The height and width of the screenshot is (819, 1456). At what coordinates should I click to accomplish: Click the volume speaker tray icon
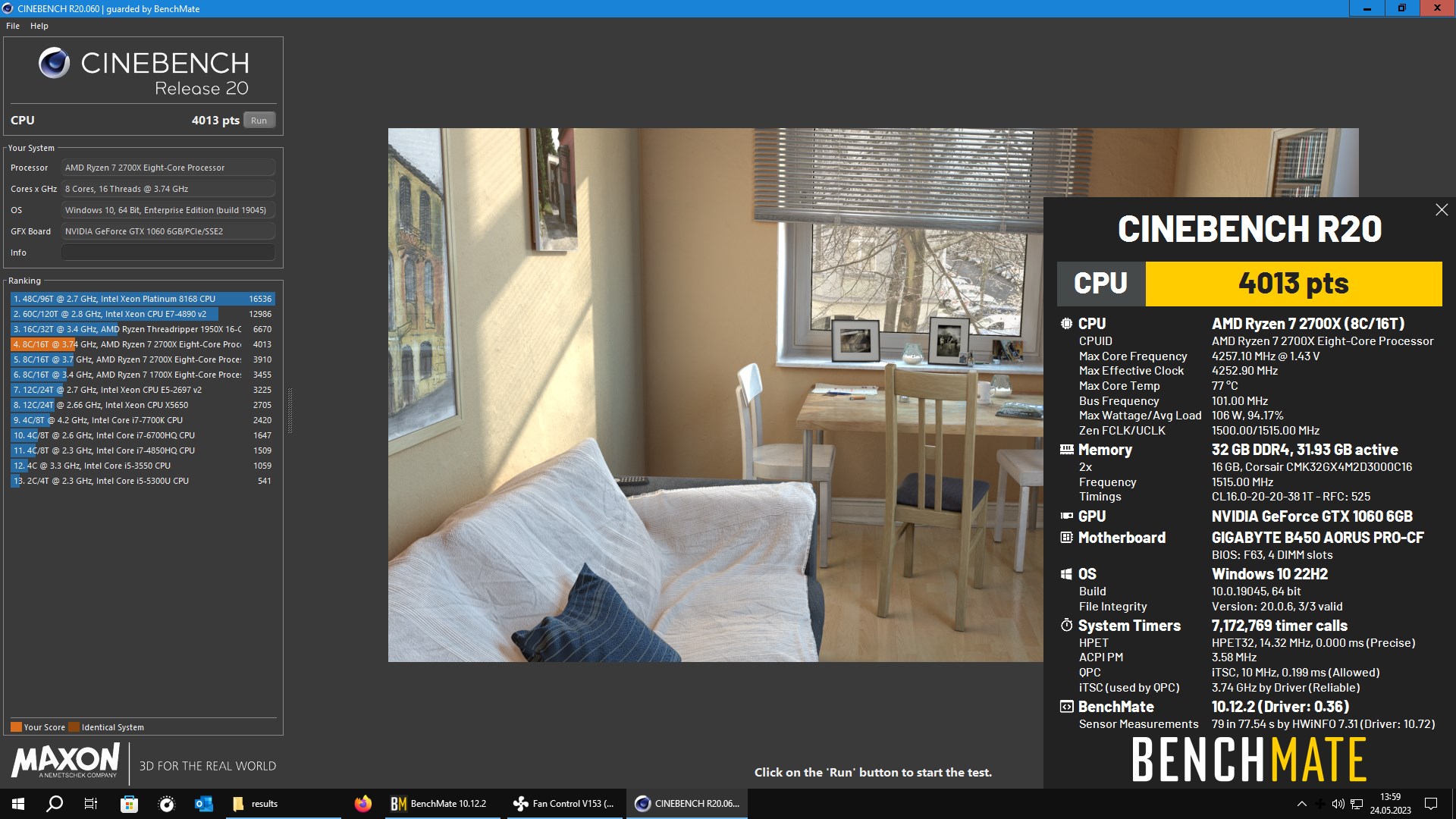(x=1338, y=804)
